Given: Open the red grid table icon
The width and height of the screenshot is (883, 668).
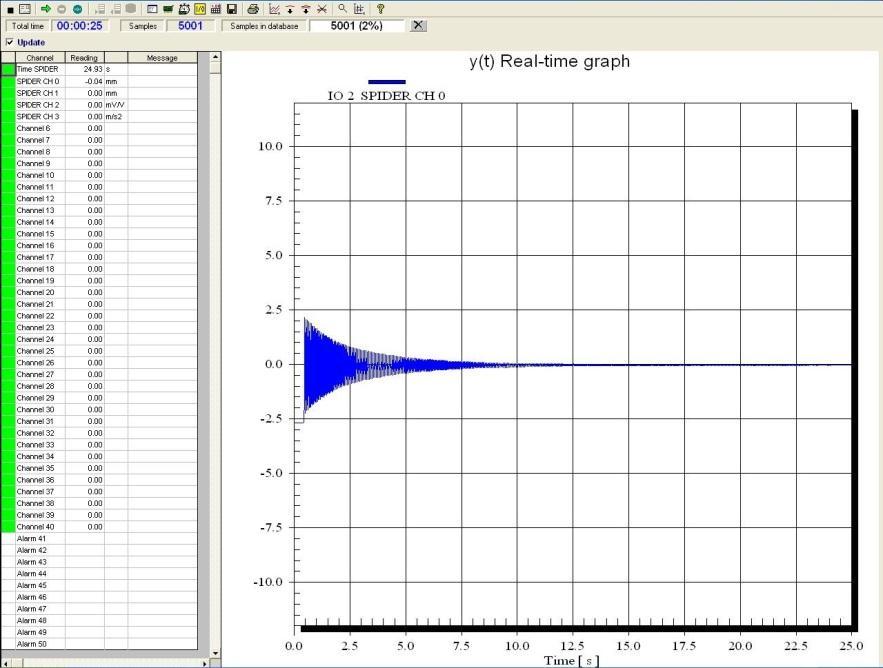Looking at the screenshot, I should coord(215,9).
